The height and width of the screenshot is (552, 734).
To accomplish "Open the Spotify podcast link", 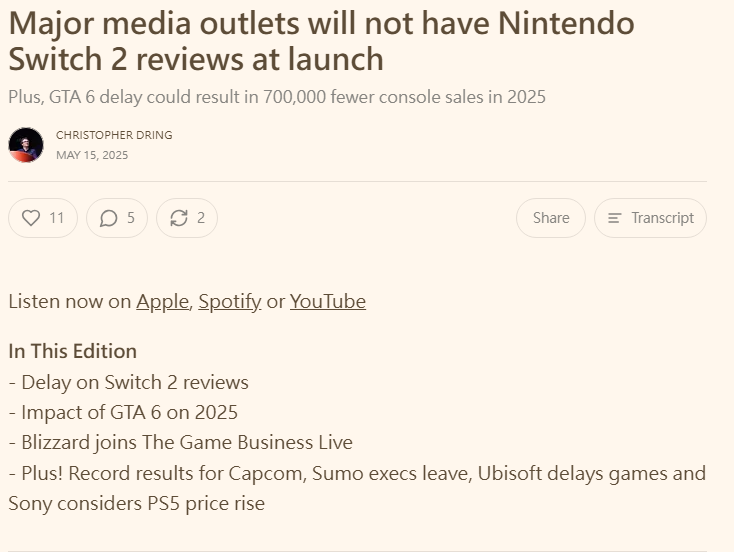I will (229, 301).
